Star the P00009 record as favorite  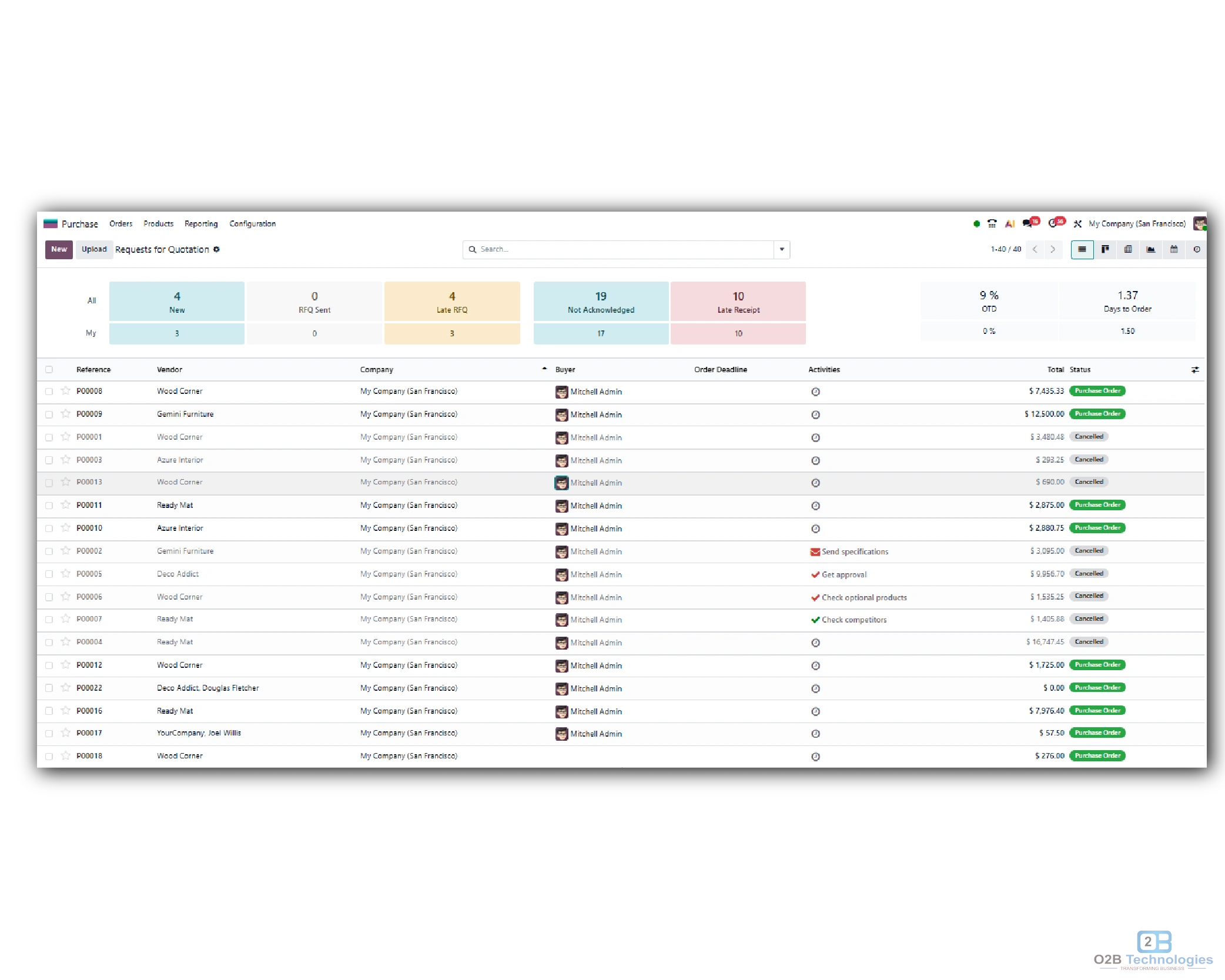click(65, 414)
